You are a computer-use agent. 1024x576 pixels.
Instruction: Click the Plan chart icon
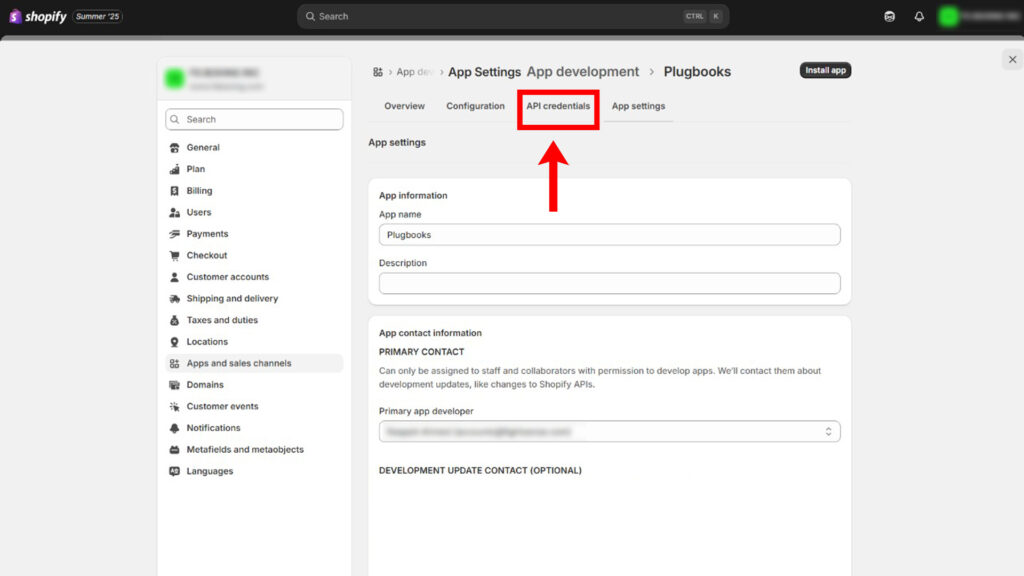pos(174,169)
